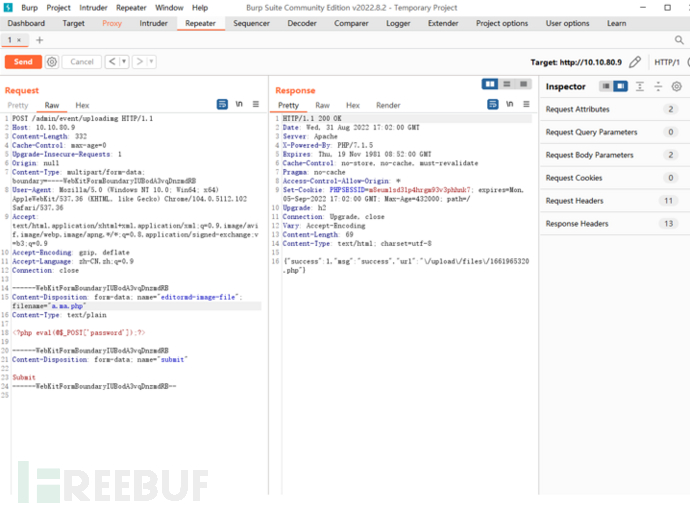Open the history-forward dropdown arrow
Screen dimensions: 690x510
click(x=151, y=62)
